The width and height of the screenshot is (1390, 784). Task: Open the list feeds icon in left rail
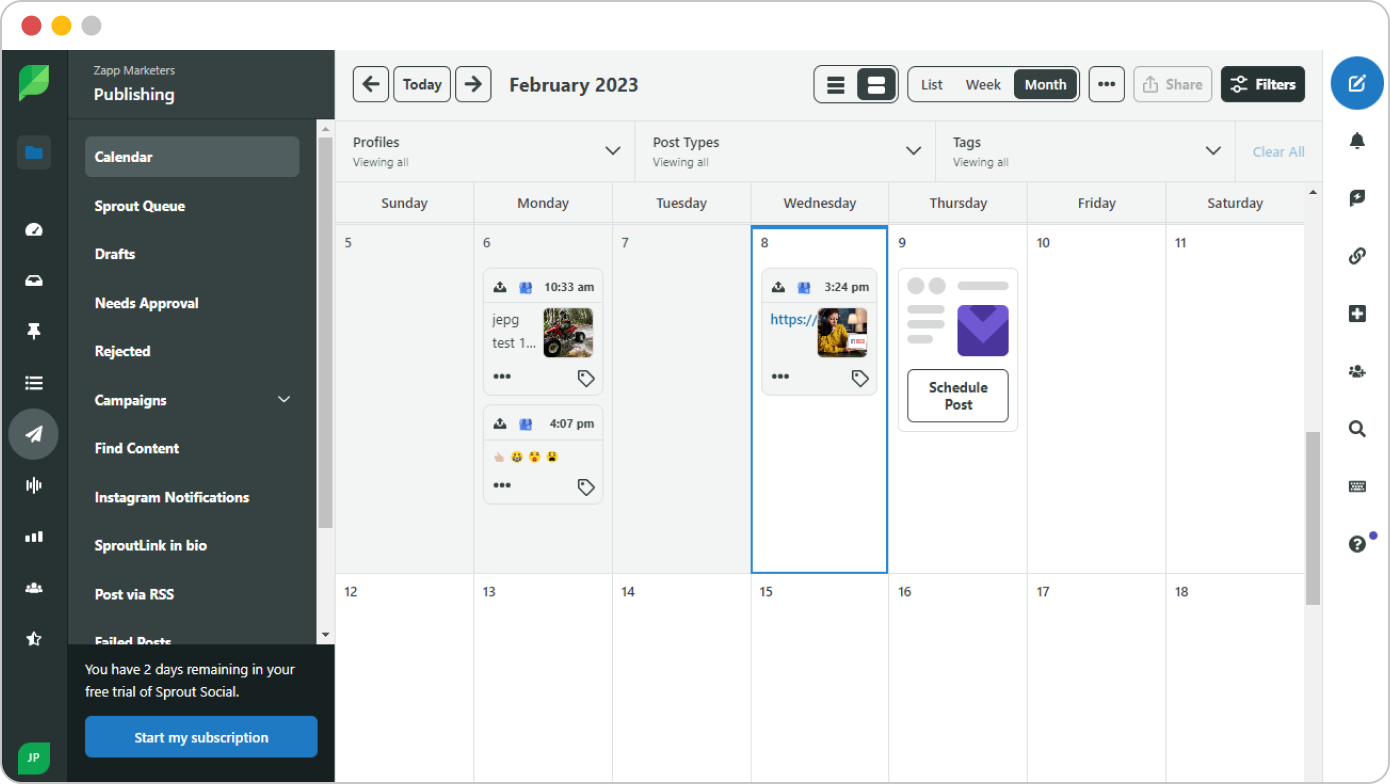pos(34,383)
